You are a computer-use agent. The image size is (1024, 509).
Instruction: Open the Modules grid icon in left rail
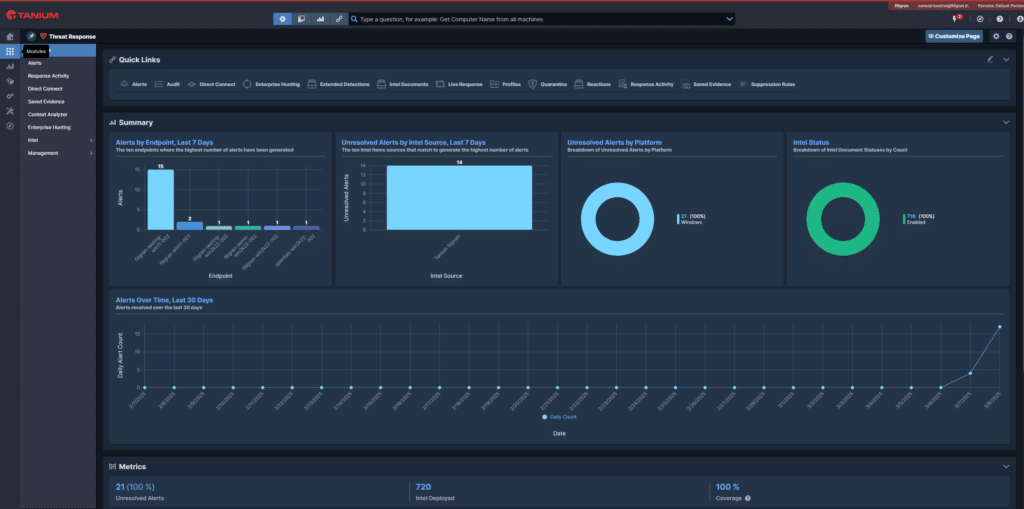(x=9, y=51)
